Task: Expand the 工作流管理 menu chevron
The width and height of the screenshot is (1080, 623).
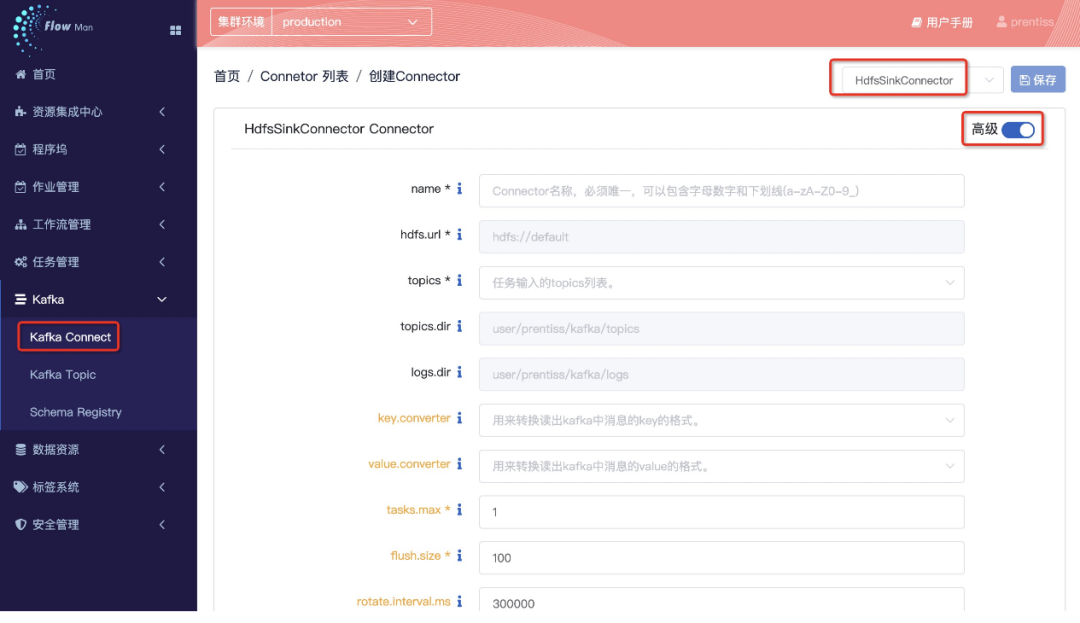Action: click(162, 224)
